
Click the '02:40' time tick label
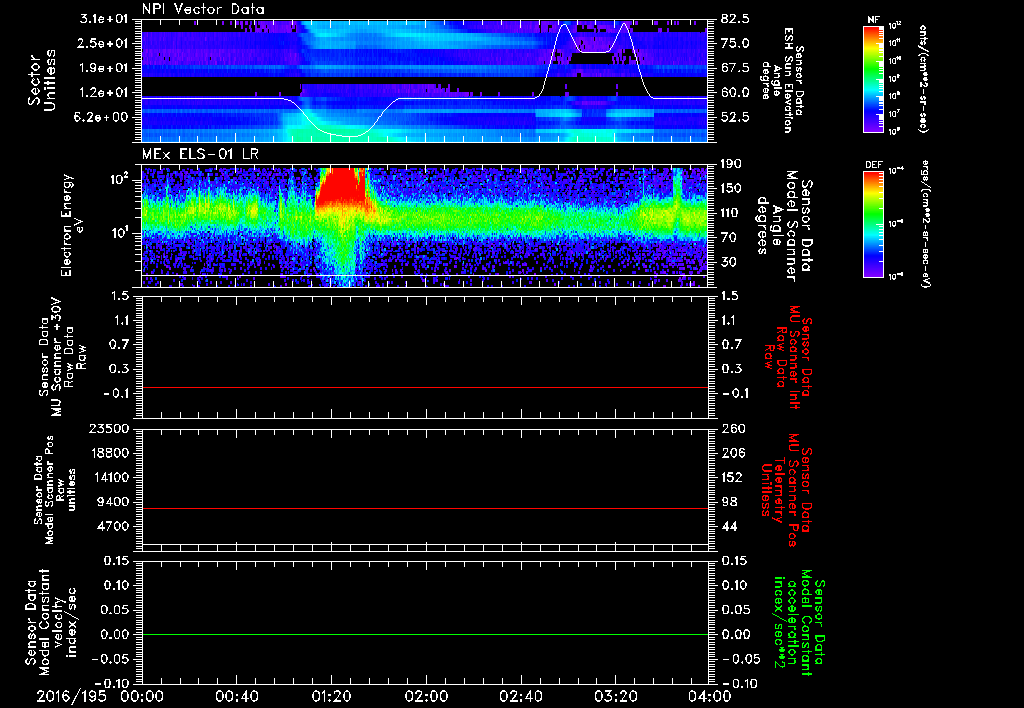[520, 696]
